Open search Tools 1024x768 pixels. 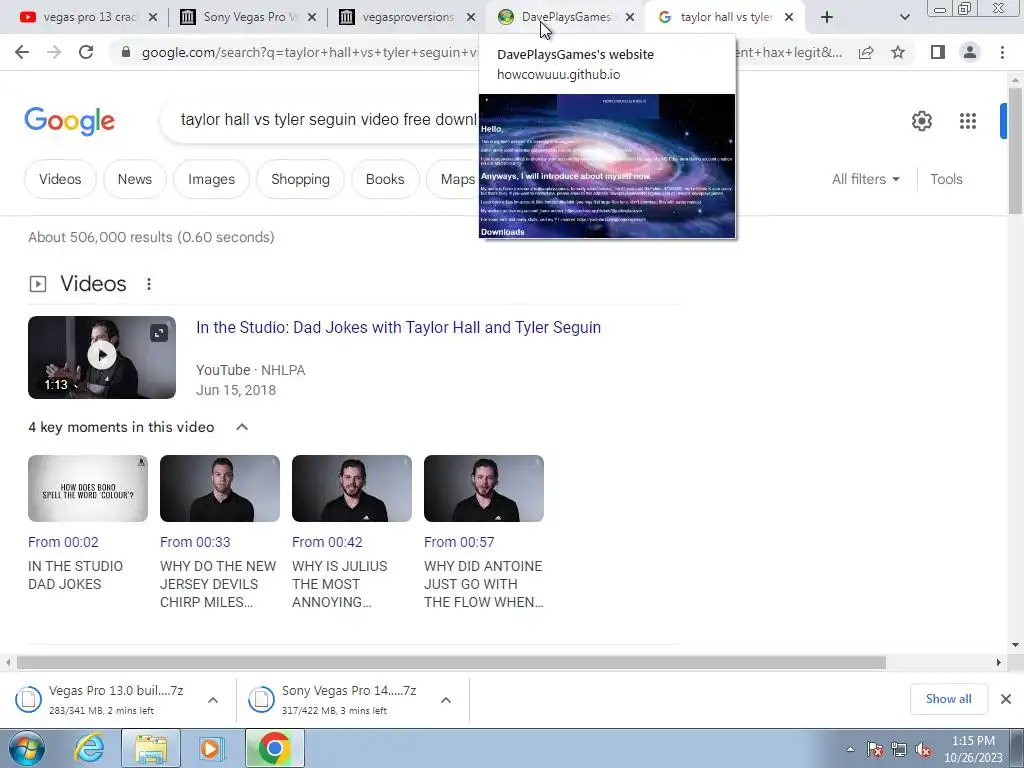[x=946, y=179]
